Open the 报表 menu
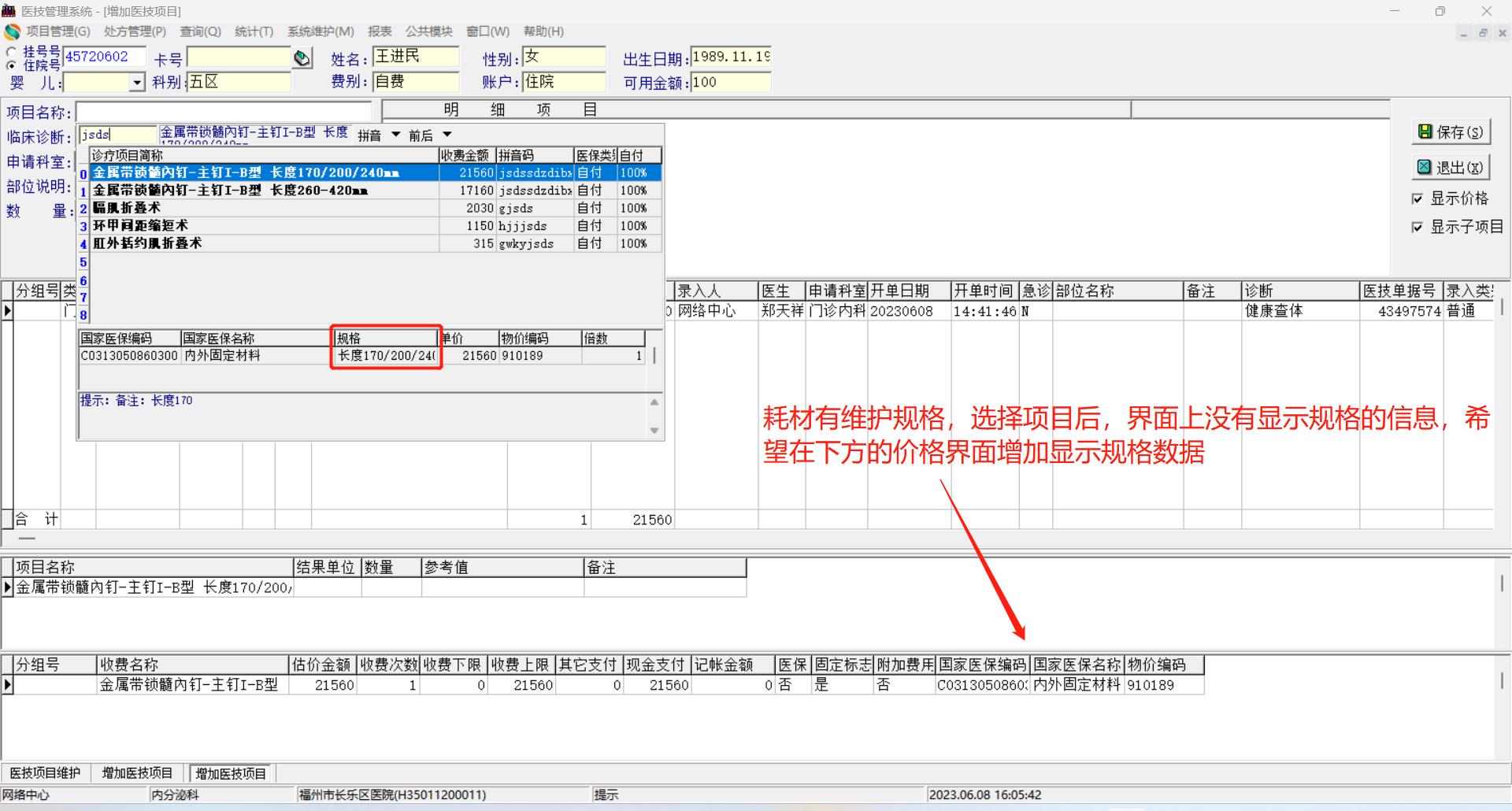The image size is (1512, 811). tap(380, 31)
